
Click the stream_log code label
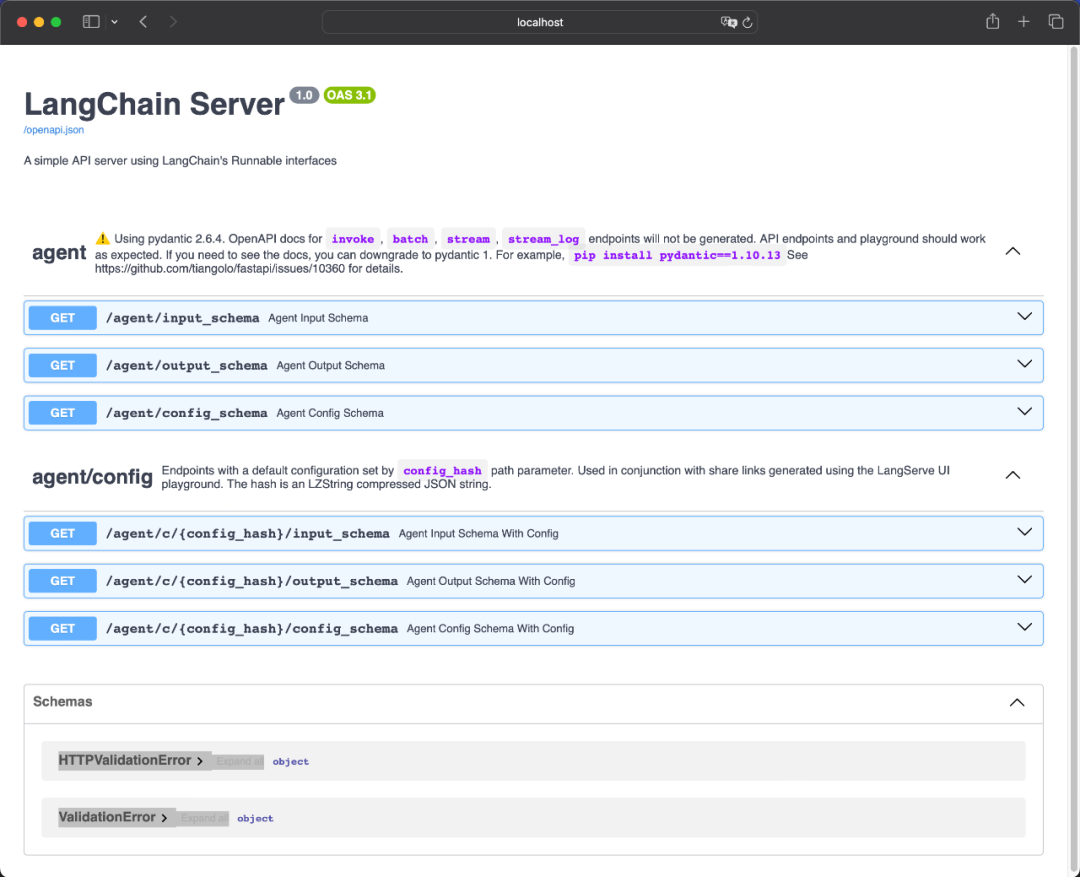click(543, 239)
